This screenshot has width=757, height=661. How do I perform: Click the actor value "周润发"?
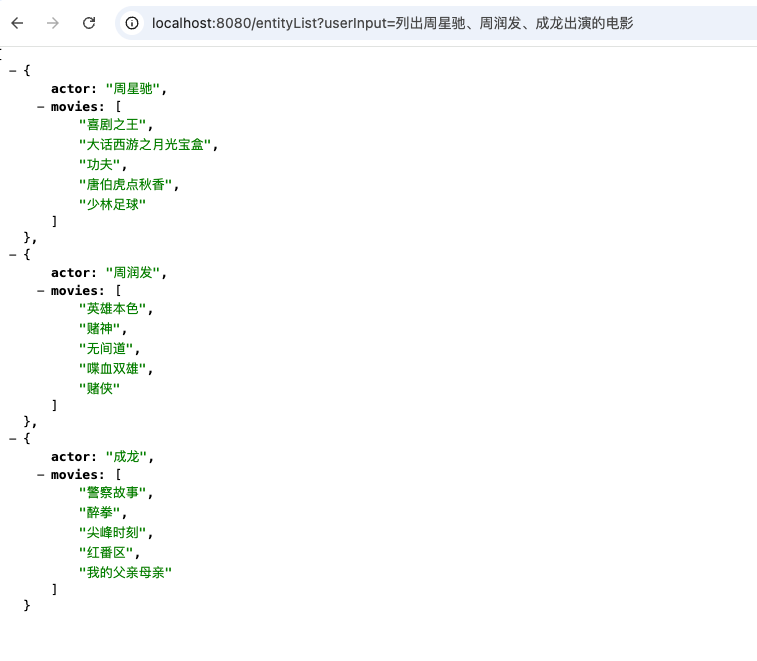(x=133, y=273)
